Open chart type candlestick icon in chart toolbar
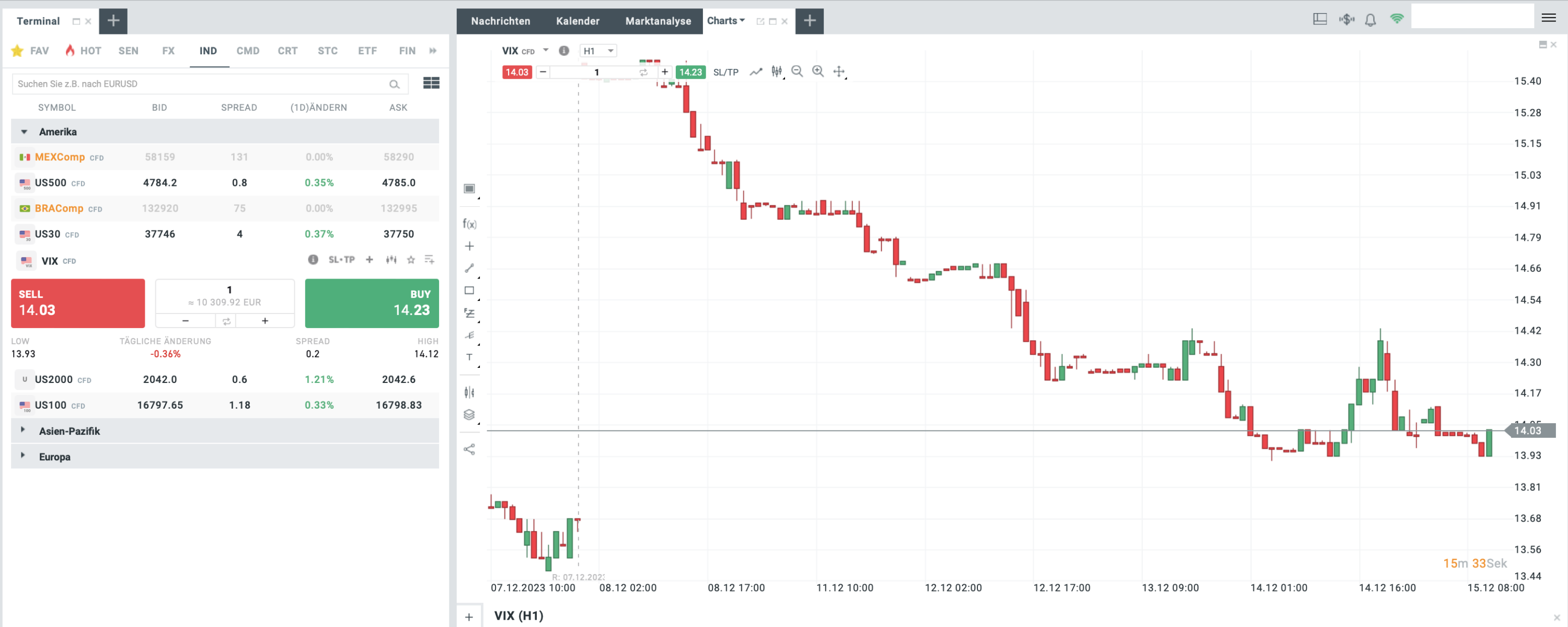The height and width of the screenshot is (627, 1568). (777, 72)
